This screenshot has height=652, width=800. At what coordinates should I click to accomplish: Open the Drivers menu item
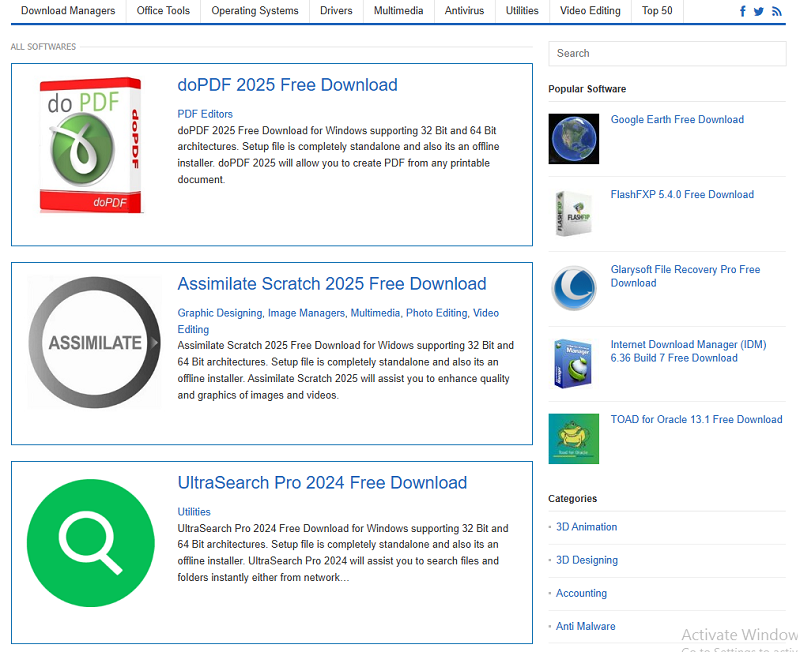[336, 11]
